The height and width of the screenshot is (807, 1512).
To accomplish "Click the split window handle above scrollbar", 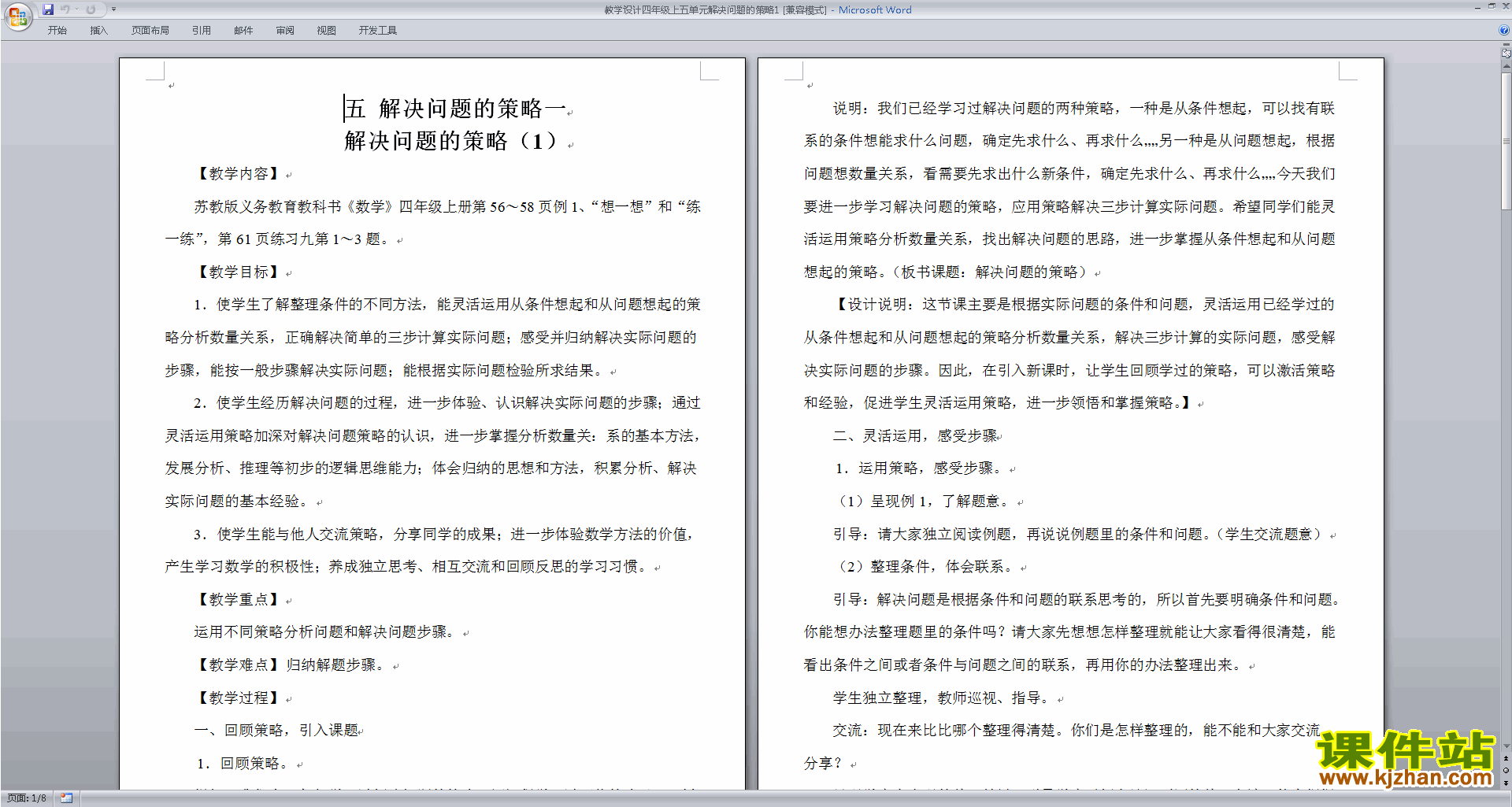I will click(x=1506, y=45).
